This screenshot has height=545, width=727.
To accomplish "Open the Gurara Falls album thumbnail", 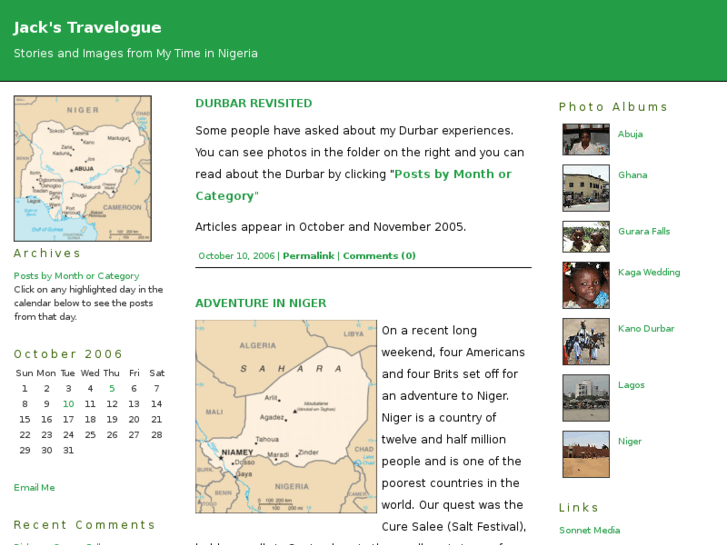I will tap(586, 237).
